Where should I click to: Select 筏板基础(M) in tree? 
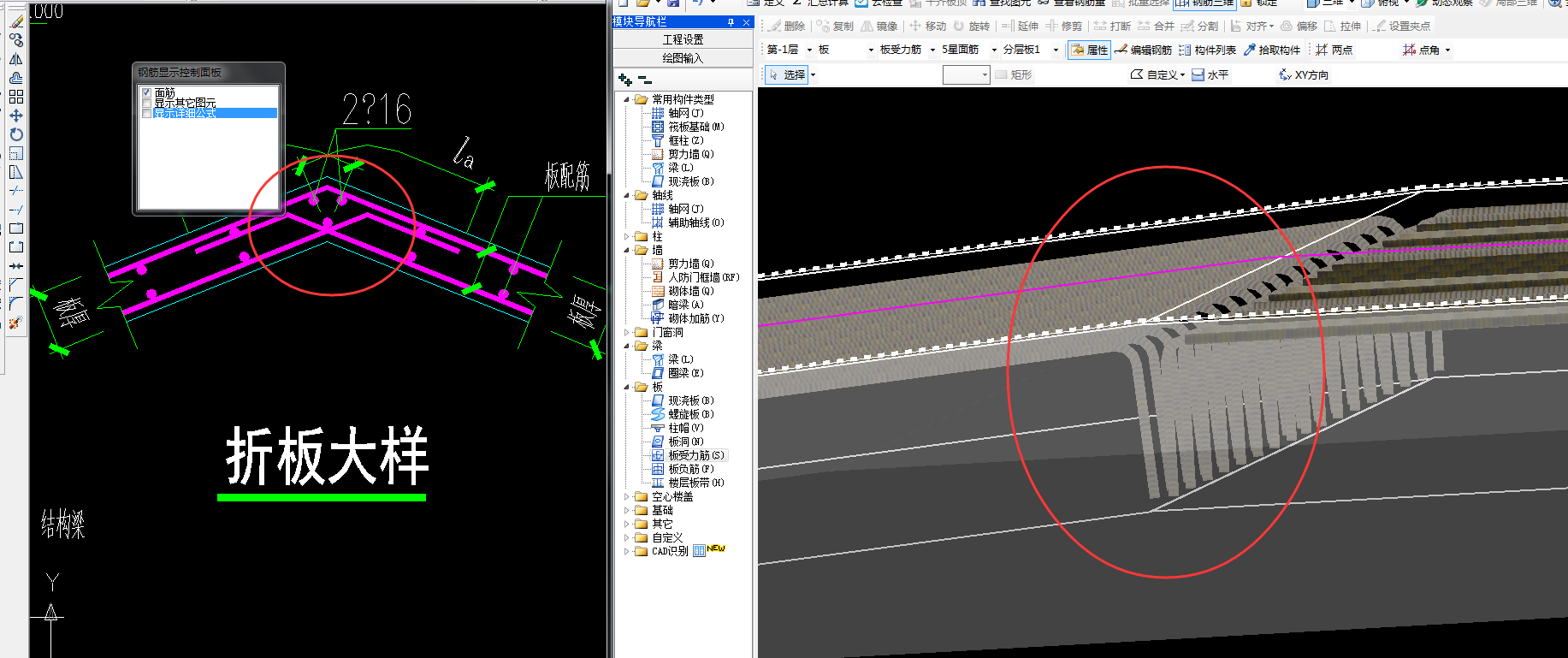[688, 127]
